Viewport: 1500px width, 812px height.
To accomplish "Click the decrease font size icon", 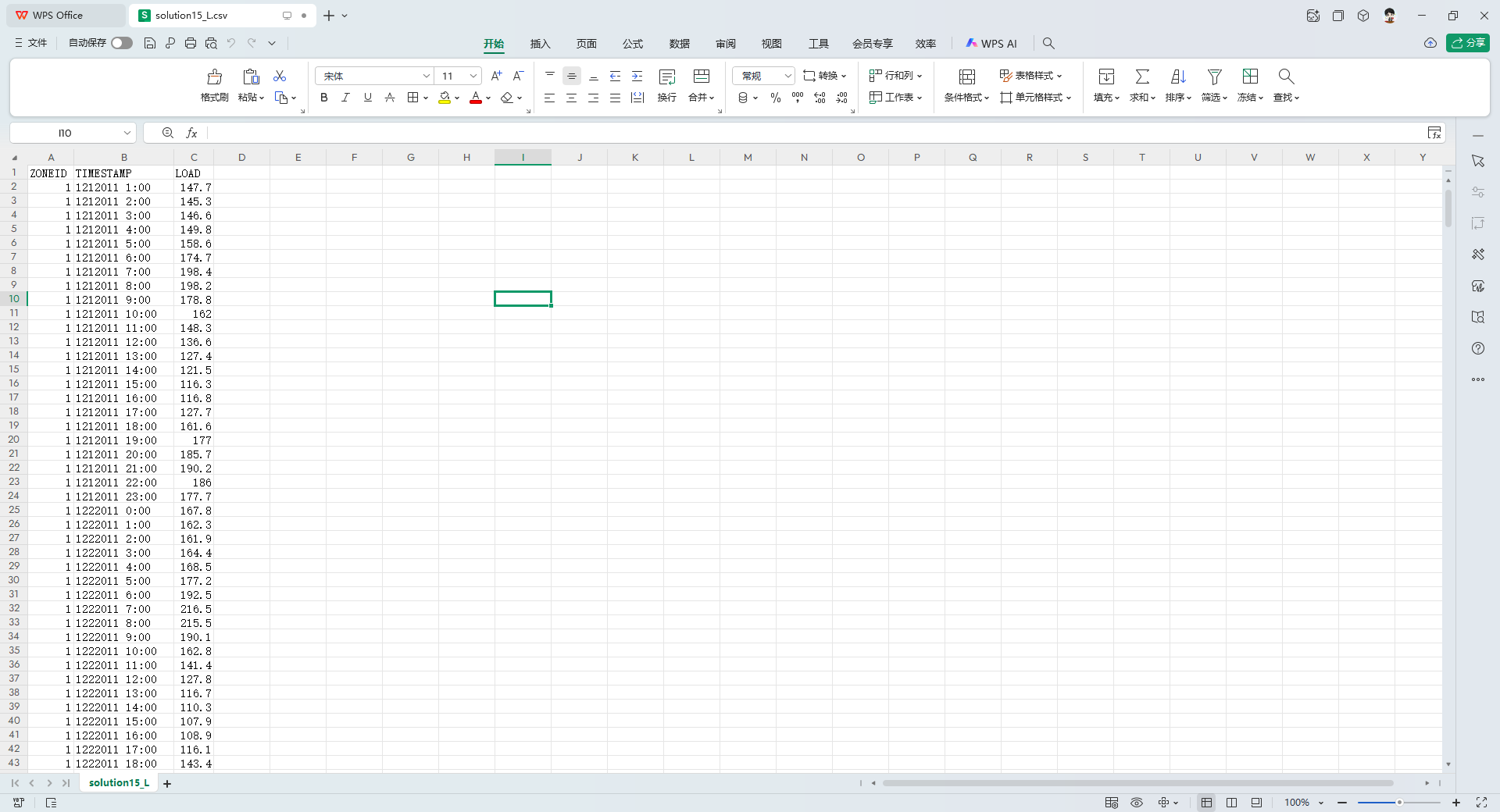I will (x=518, y=76).
